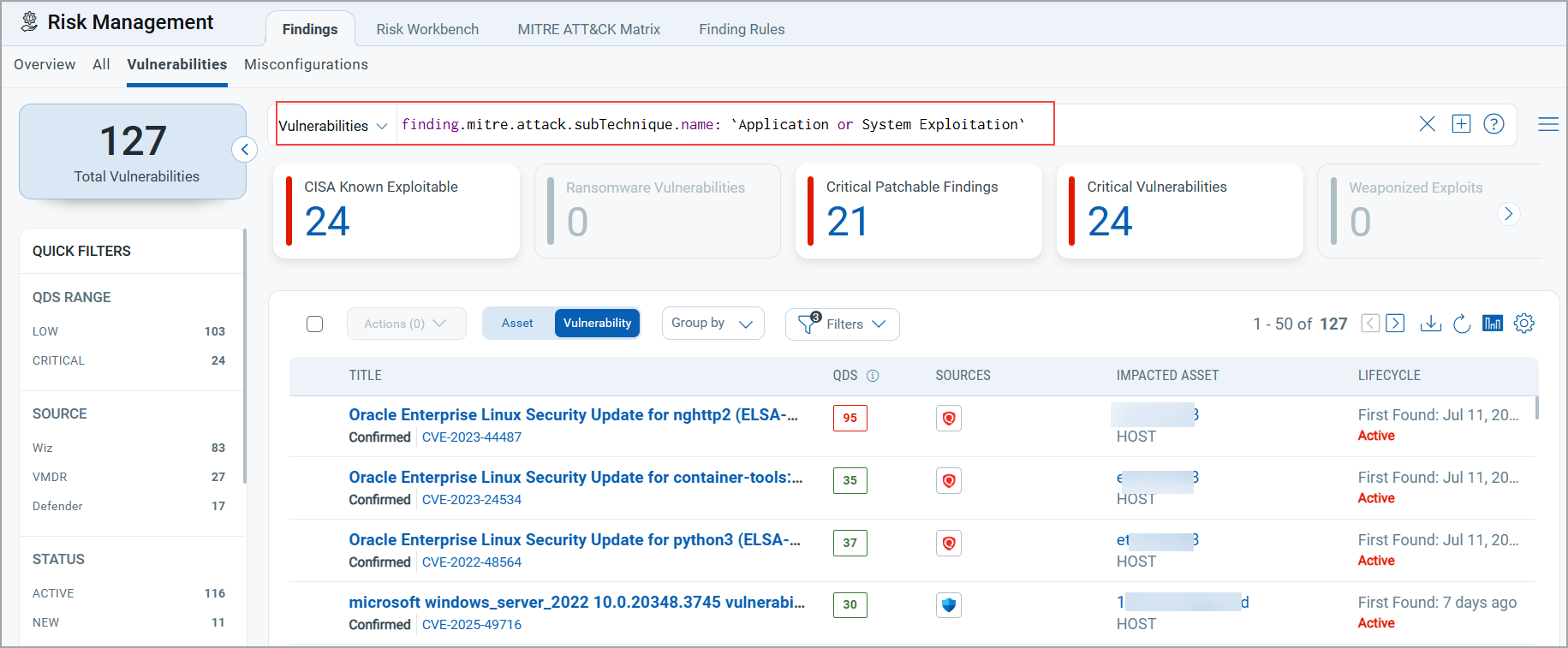Open the Filters dropdown
Image resolution: width=1568 pixels, height=648 pixels.
pos(842,324)
